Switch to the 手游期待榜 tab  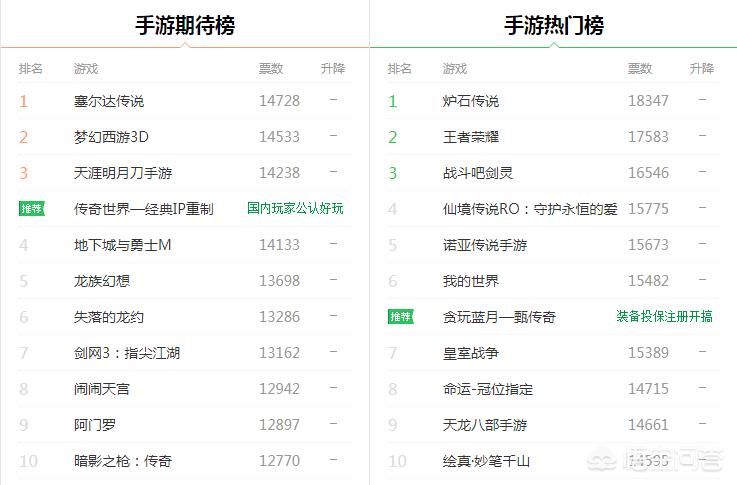tap(185, 25)
